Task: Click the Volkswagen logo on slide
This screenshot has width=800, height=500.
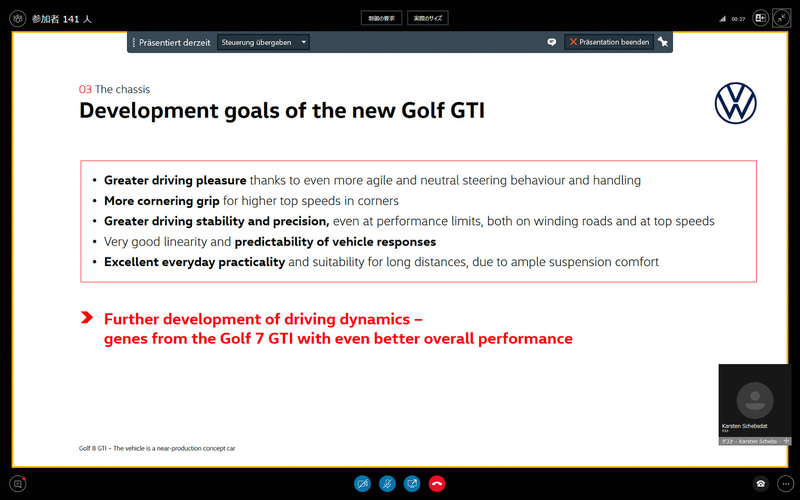Action: pos(736,103)
